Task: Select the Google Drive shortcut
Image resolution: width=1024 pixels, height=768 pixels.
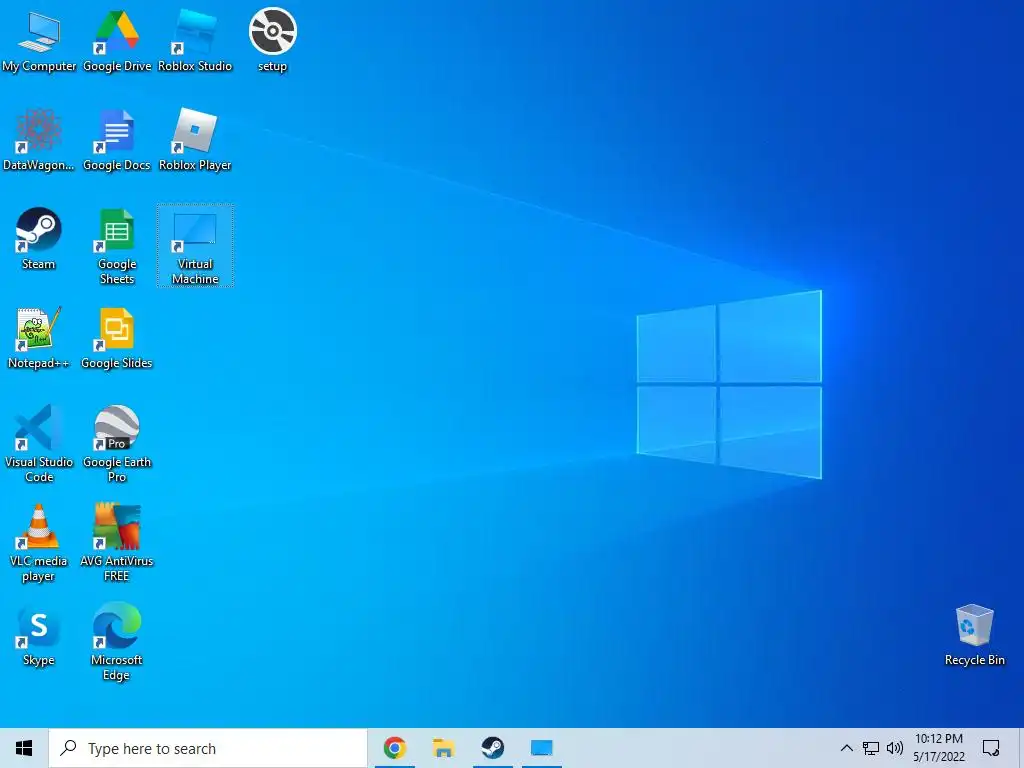Action: point(117,39)
